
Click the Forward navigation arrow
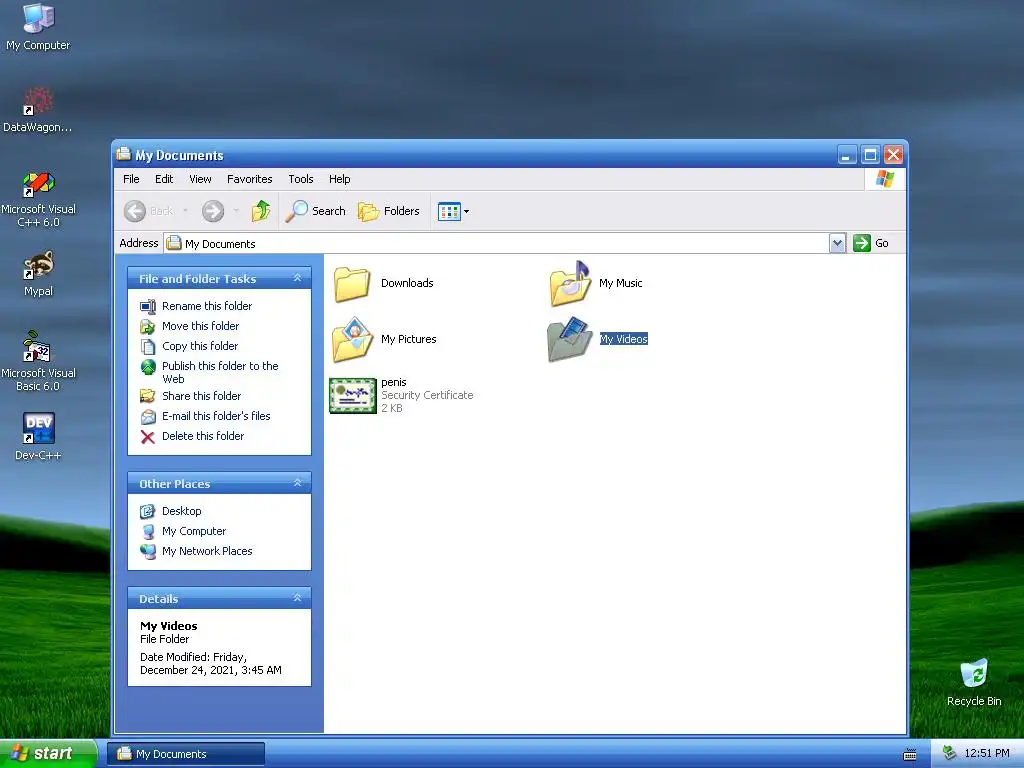[213, 211]
